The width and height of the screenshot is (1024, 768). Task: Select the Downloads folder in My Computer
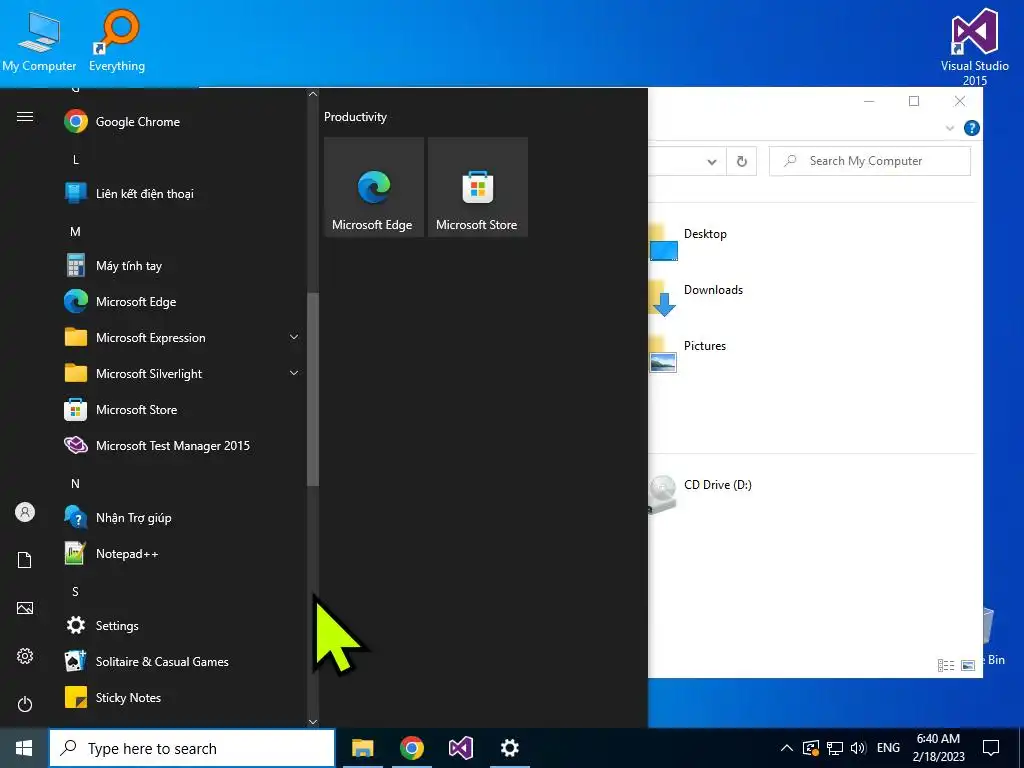696,297
